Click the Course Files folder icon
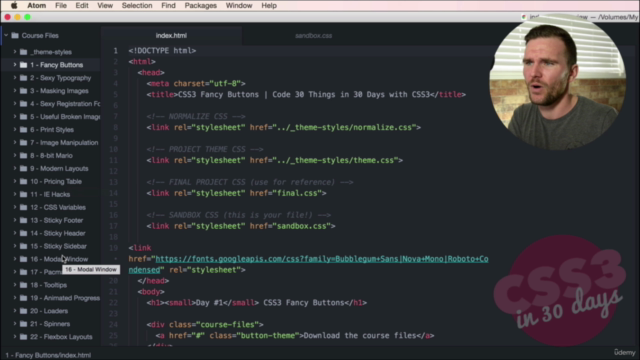 pyautogui.click(x=15, y=36)
